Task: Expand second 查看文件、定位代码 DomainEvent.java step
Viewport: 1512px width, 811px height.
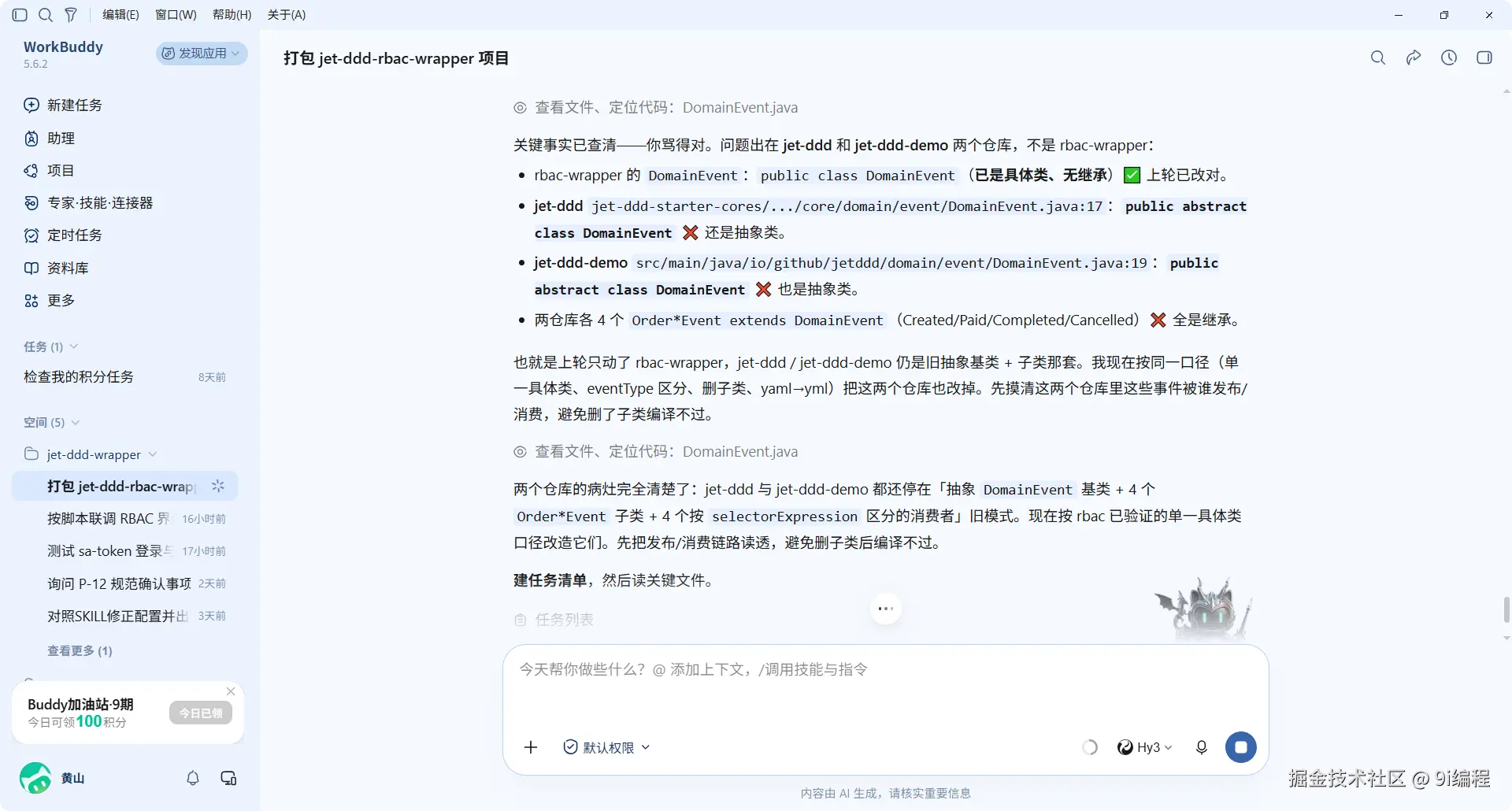Action: [656, 452]
